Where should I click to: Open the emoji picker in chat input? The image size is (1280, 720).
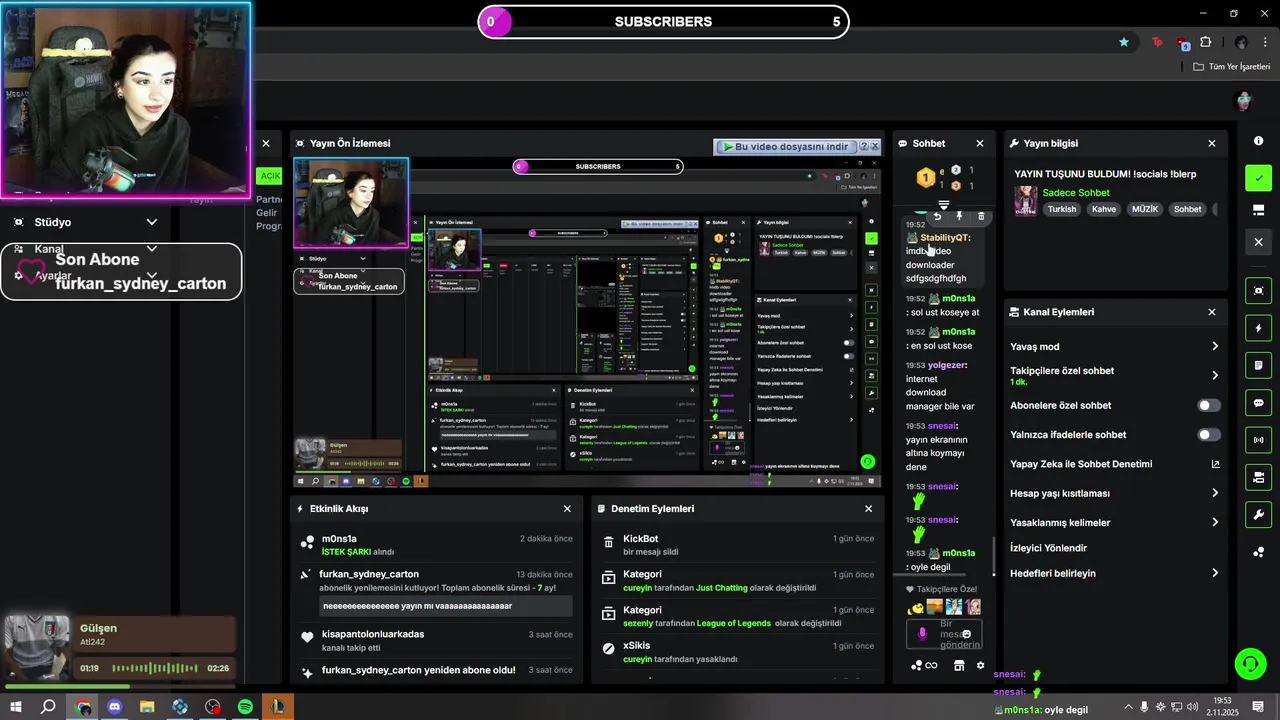tap(966, 634)
